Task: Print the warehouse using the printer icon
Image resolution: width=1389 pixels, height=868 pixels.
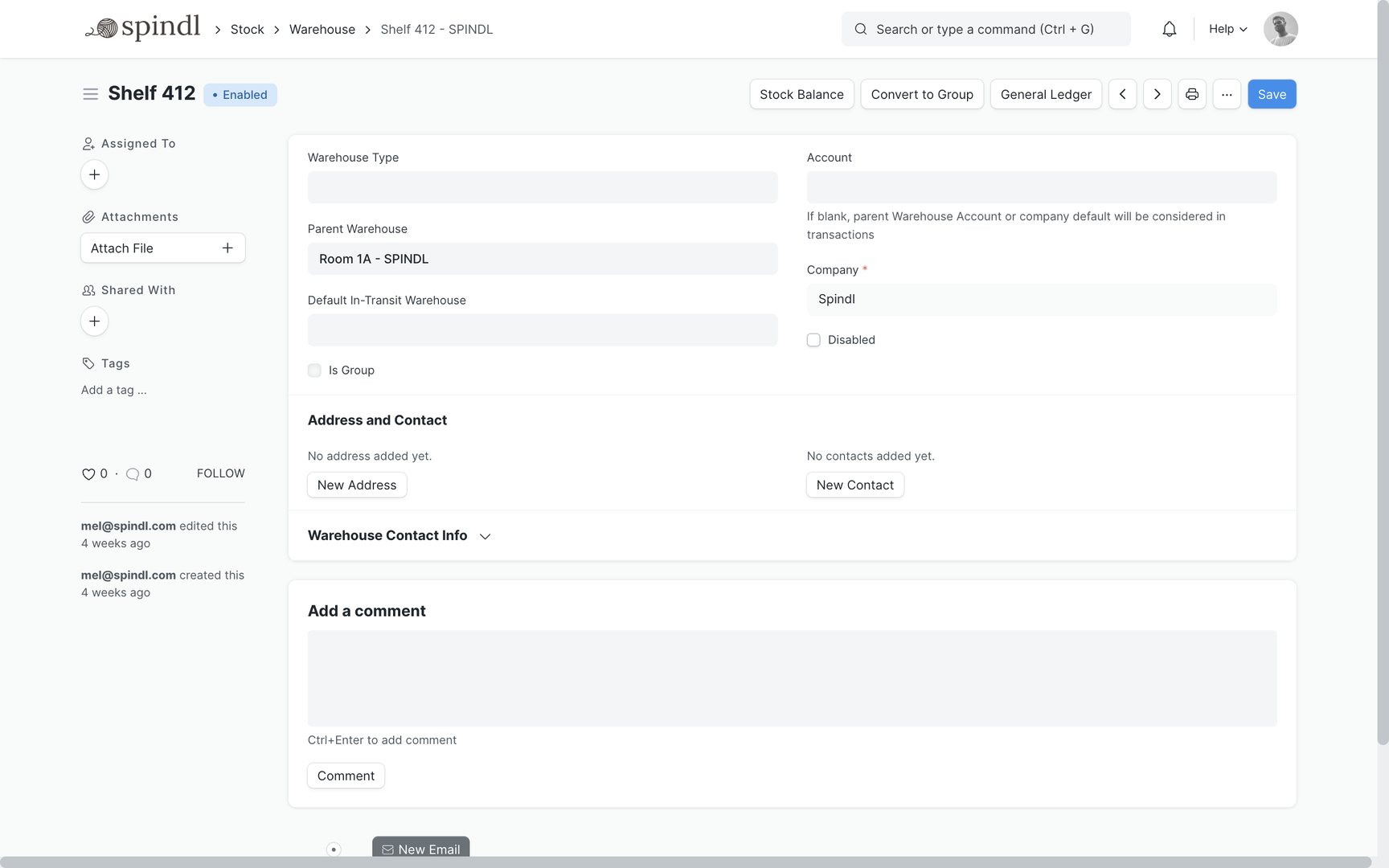Action: [x=1191, y=94]
